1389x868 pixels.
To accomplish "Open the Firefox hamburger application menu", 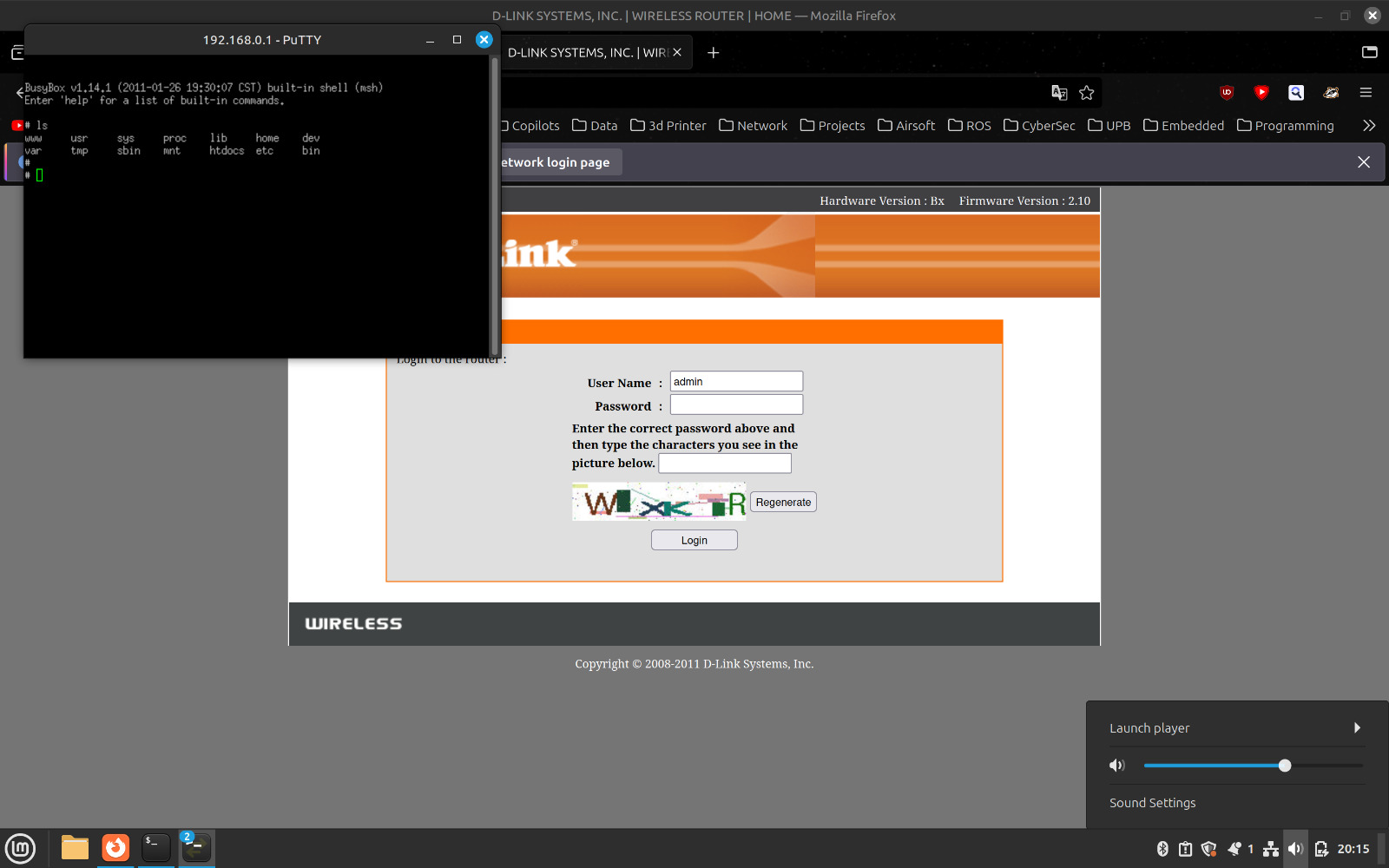I will click(x=1366, y=92).
